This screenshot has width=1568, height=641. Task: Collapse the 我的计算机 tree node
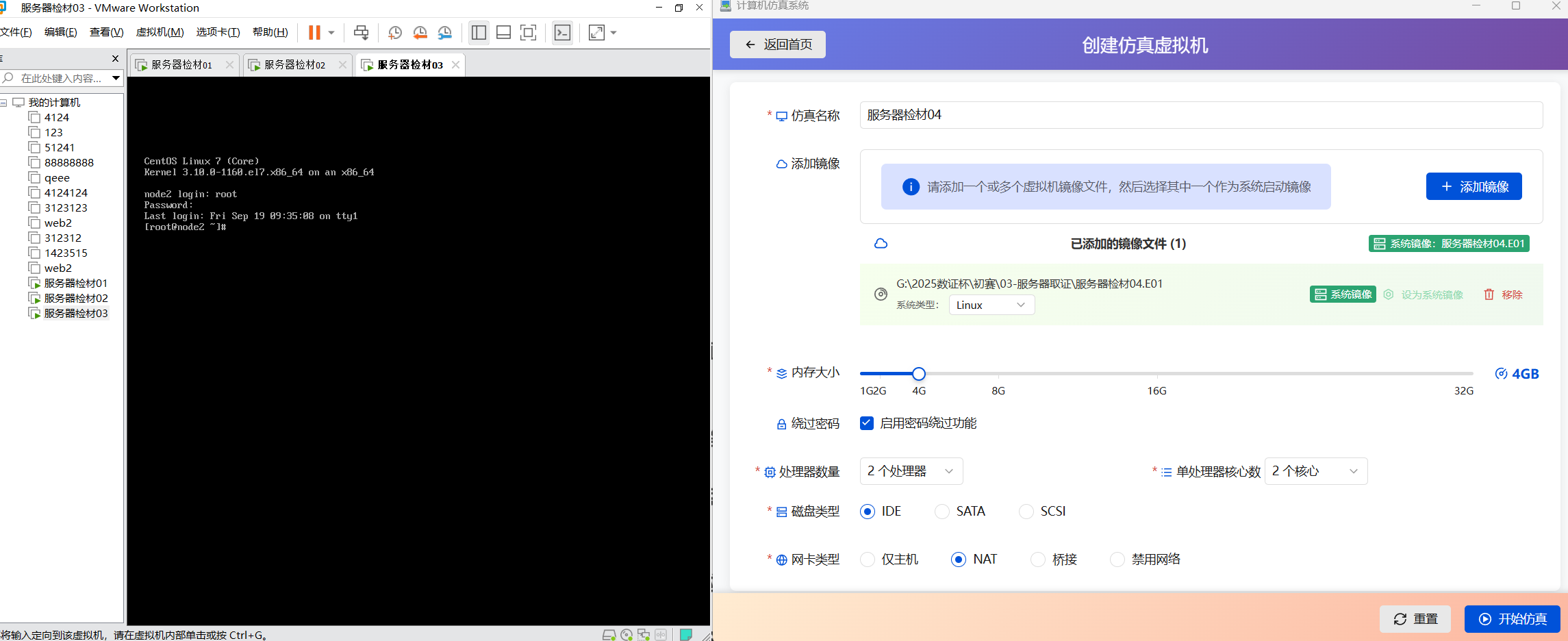click(x=4, y=103)
